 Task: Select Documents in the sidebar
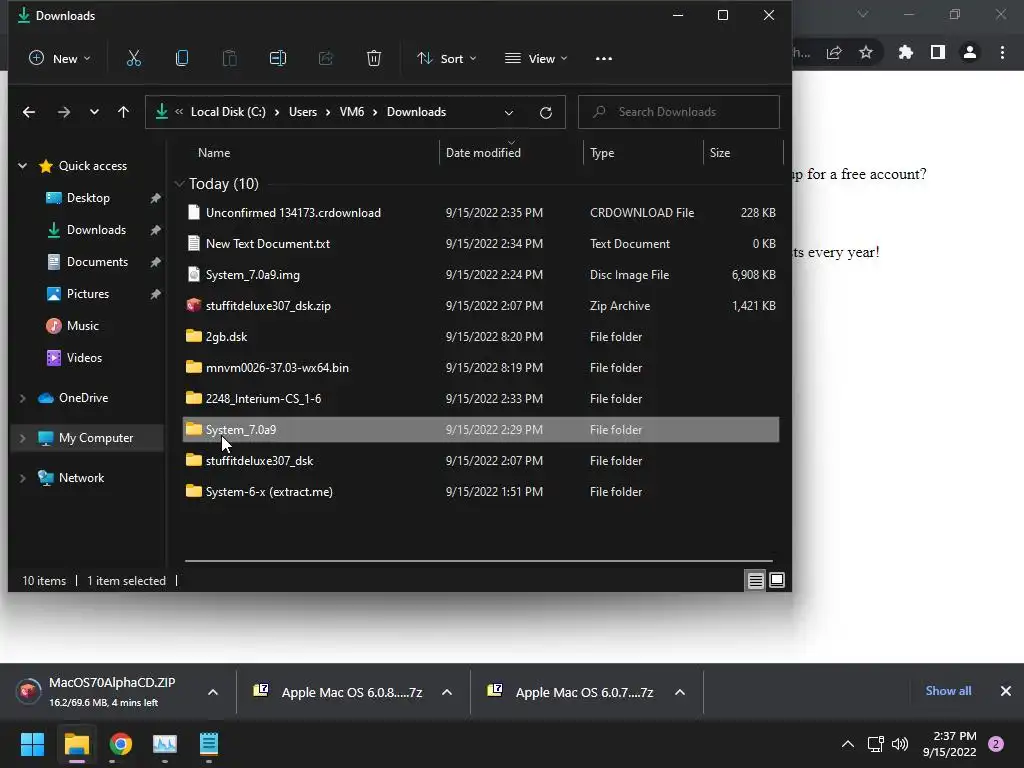[x=97, y=262]
